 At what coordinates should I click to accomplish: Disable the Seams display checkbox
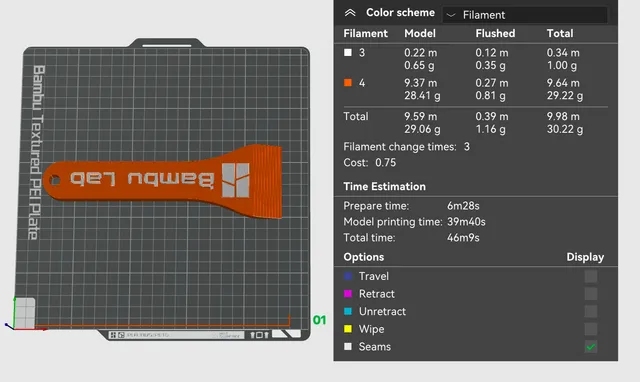[591, 347]
